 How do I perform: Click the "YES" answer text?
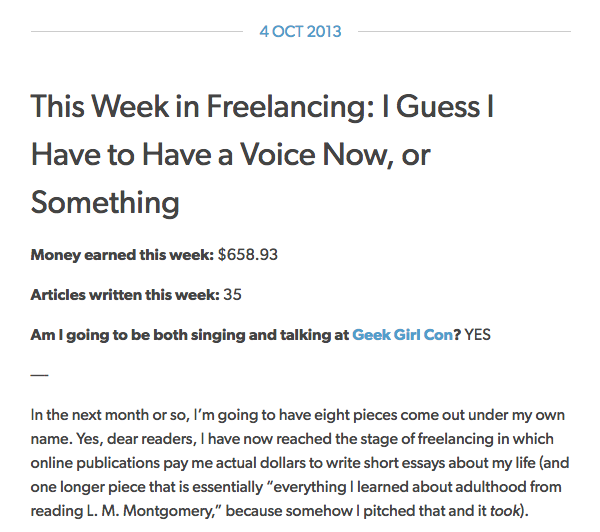point(478,335)
